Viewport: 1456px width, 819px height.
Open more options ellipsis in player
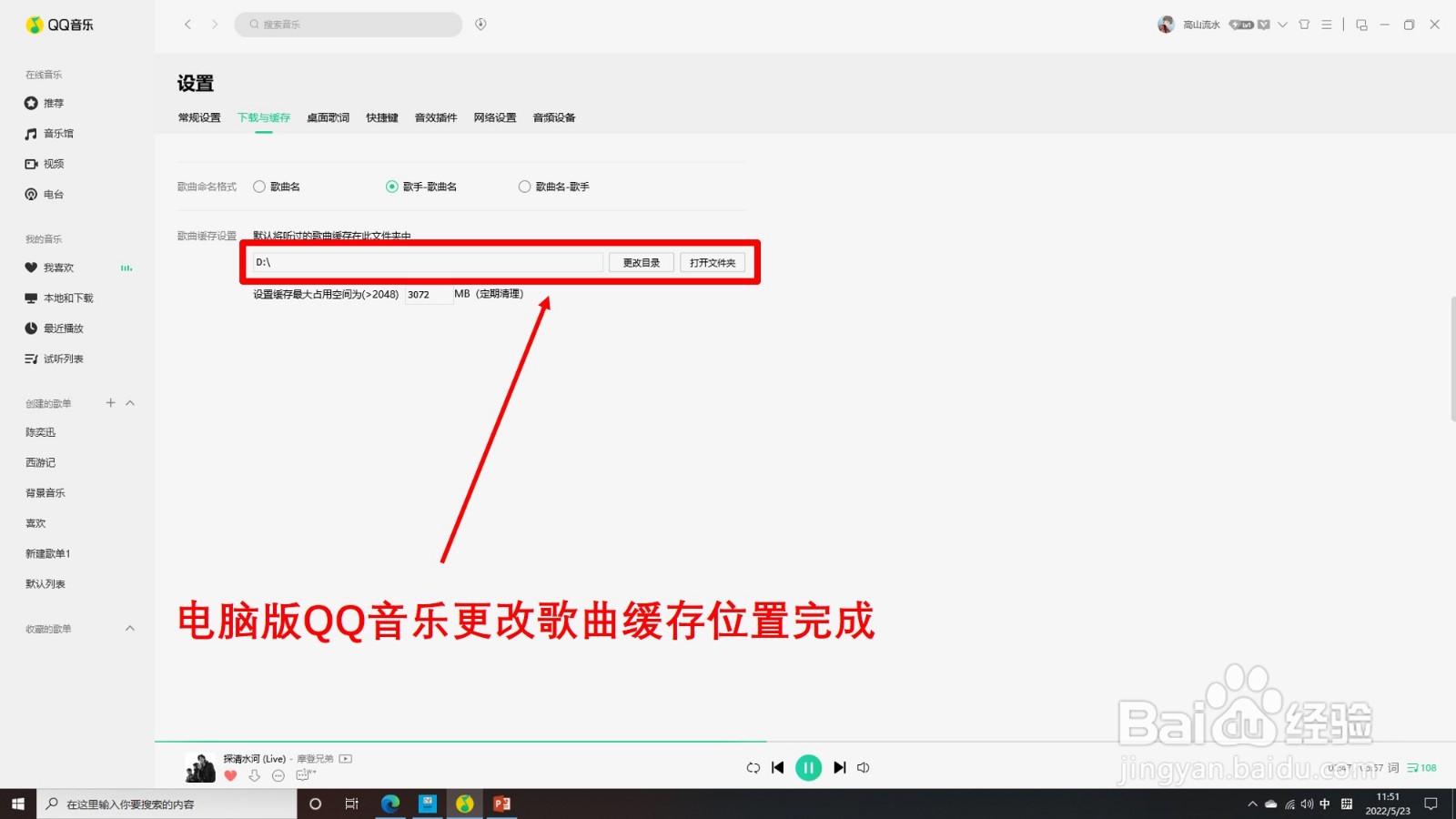(278, 776)
